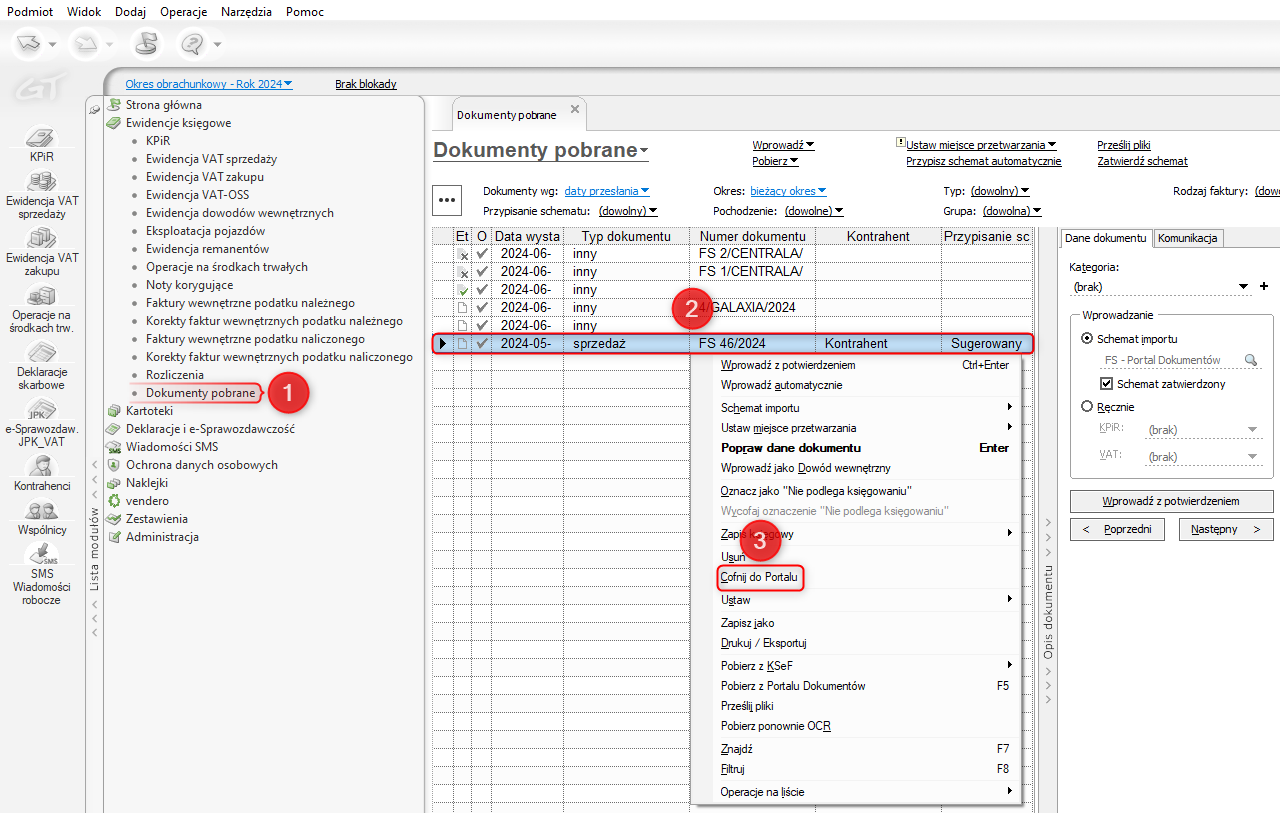
Task: Open Ewidencja VAT sprzedaży sidebar icon
Action: [x=41, y=183]
